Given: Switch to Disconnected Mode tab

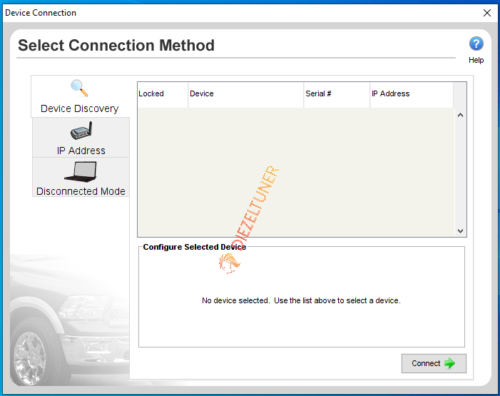Looking at the screenshot, I should pos(81,177).
